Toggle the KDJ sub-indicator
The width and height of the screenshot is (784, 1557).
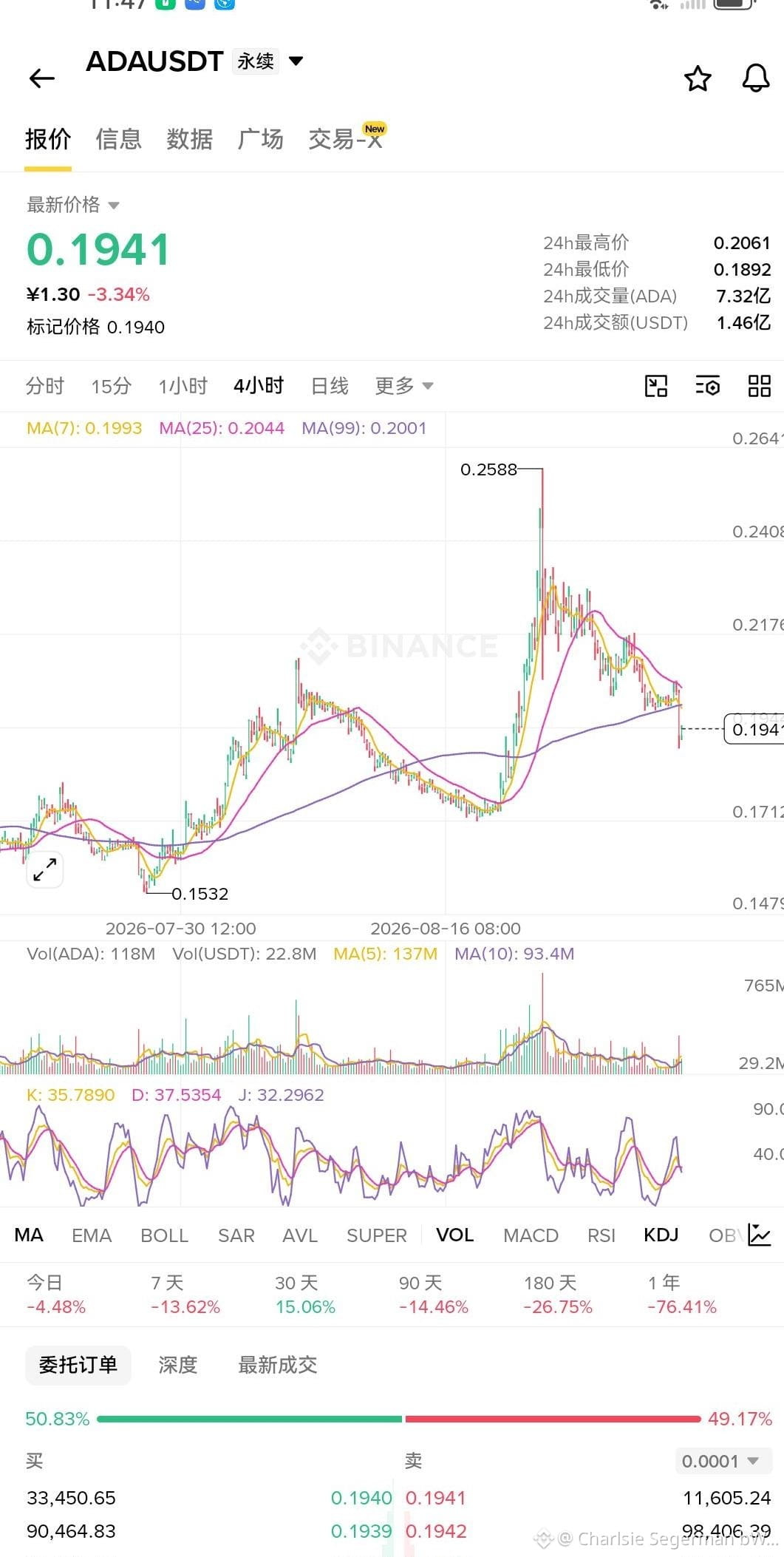tap(661, 1235)
